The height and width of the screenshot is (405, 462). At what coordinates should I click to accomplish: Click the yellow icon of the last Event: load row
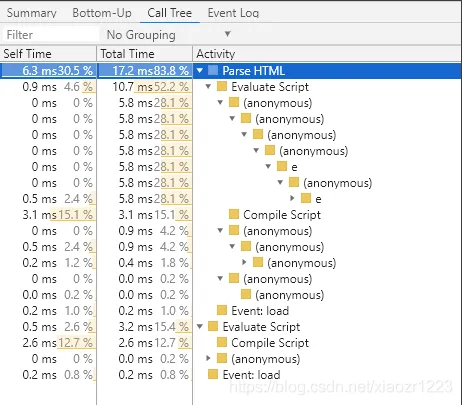pyautogui.click(x=213, y=374)
